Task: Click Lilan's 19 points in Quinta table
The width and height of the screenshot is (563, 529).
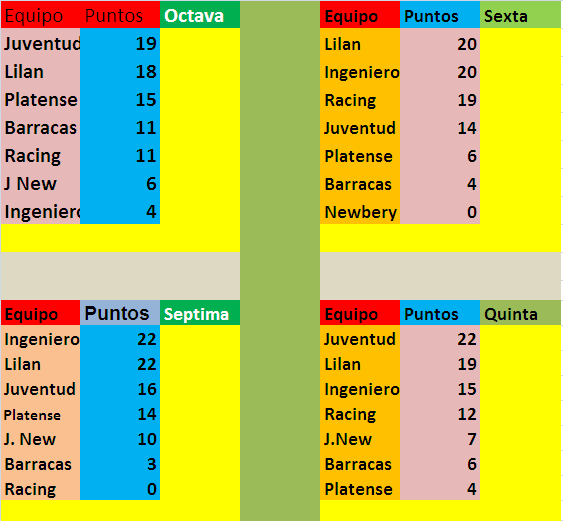Action: tap(440, 364)
